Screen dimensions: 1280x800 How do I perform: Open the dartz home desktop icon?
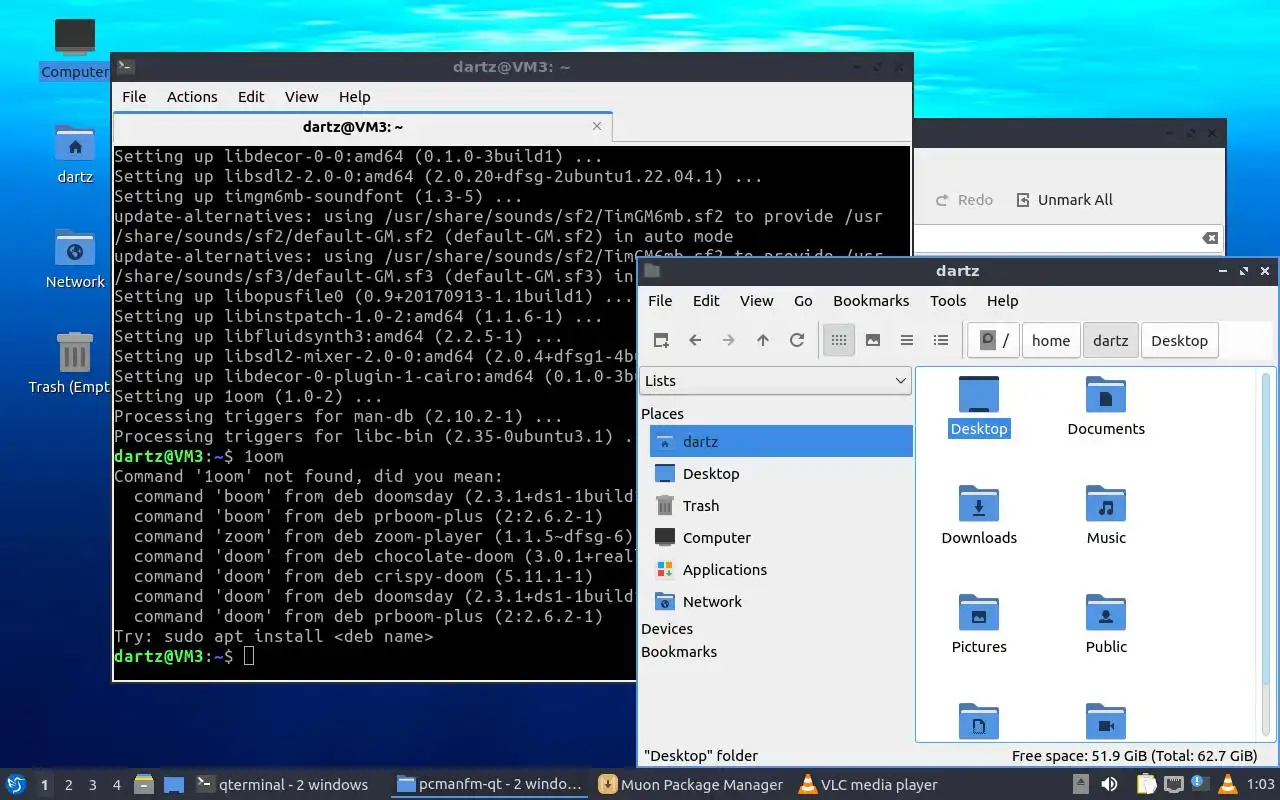coord(75,154)
